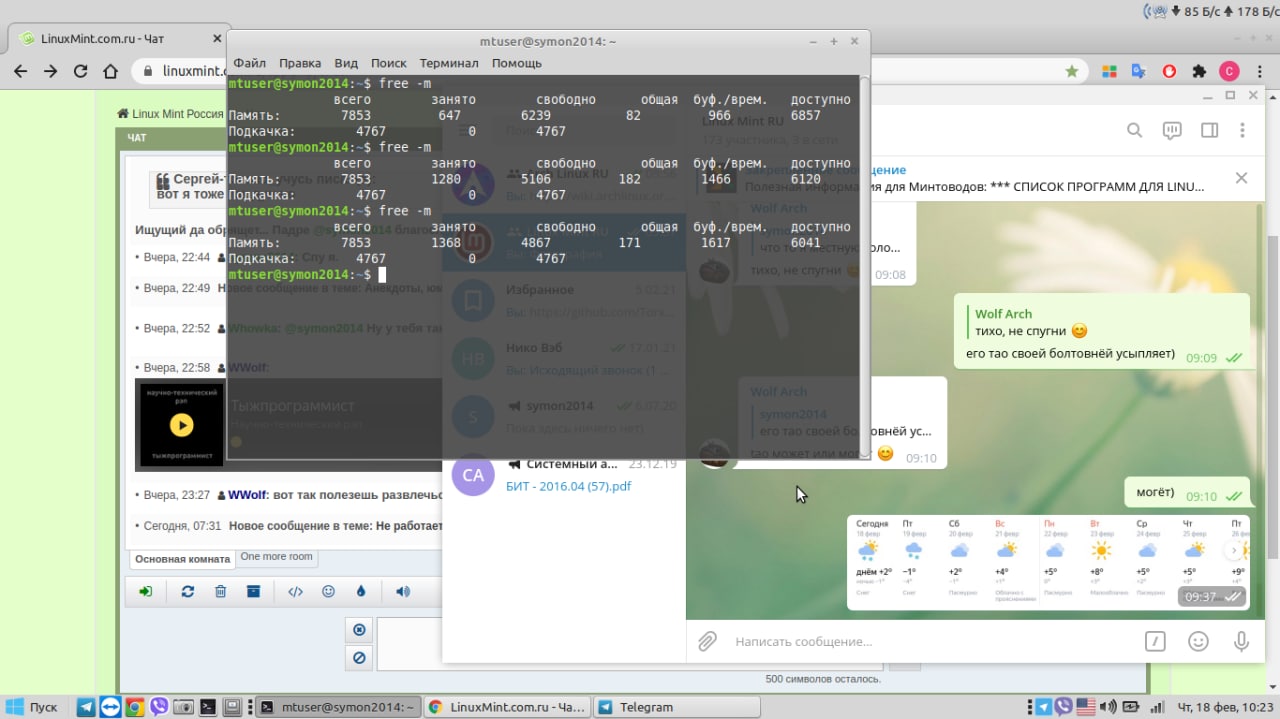The image size is (1280, 719).
Task: Open Chrome extensions puzzle icon
Action: pyautogui.click(x=1199, y=72)
